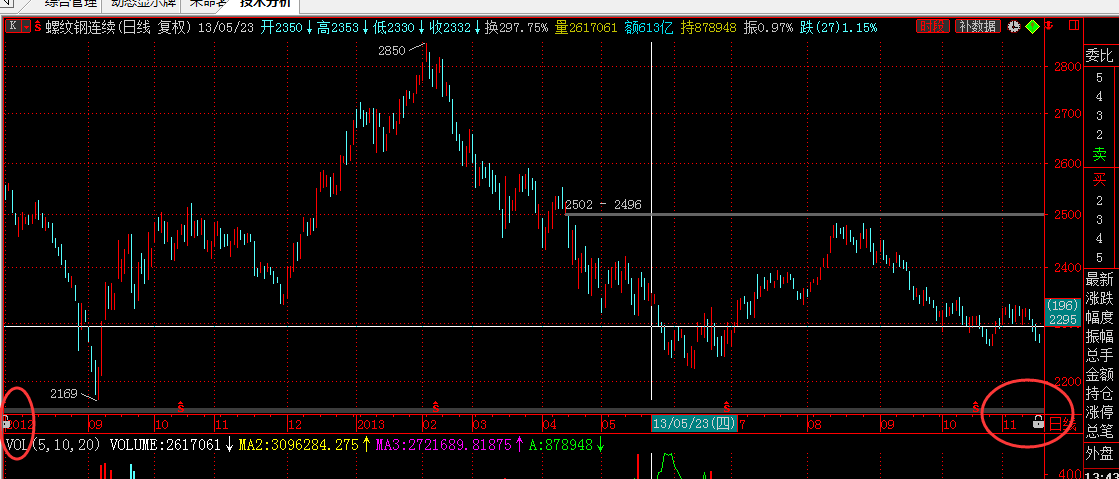Click the 涨停 row label

point(1100,412)
